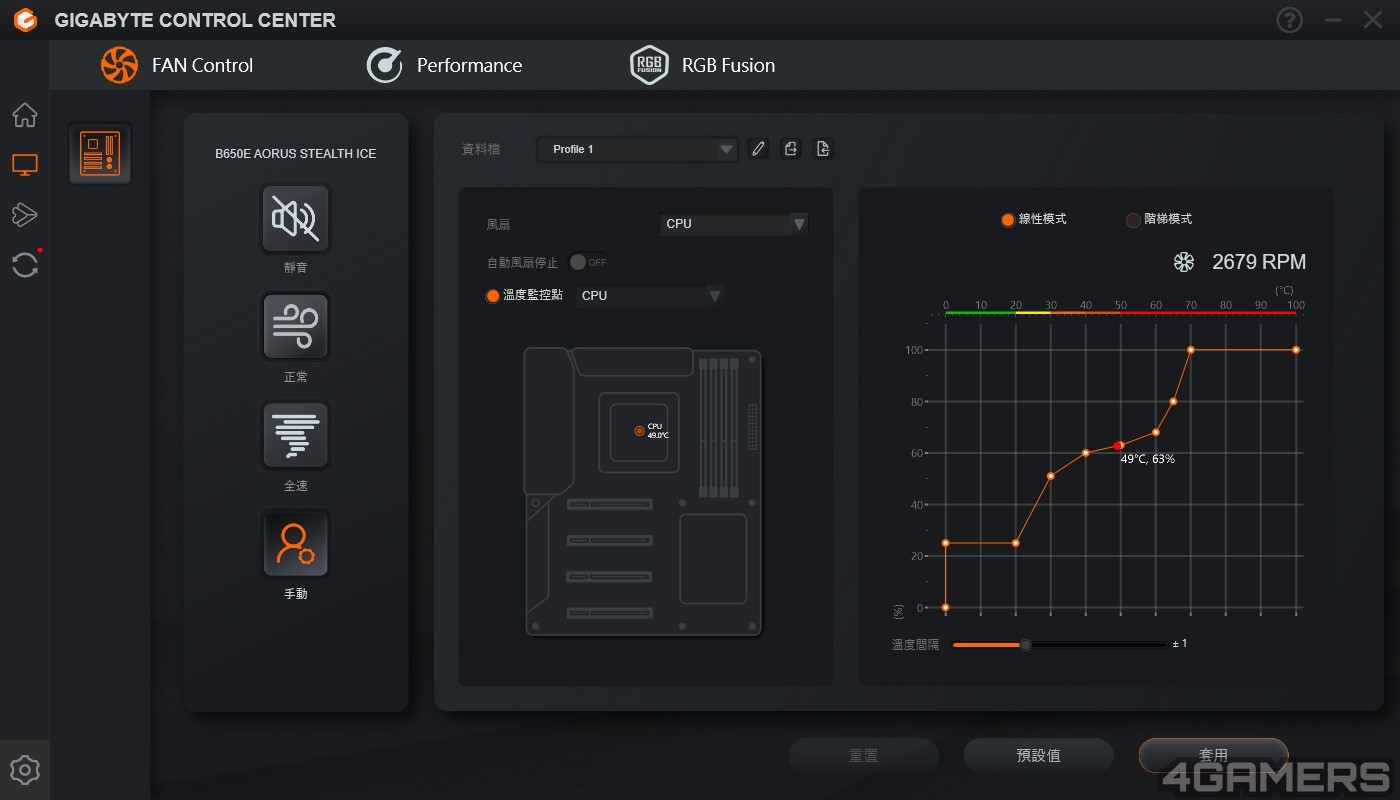Toggle the auto fan stop switch
Screen dimensions: 1400x800
tap(588, 262)
